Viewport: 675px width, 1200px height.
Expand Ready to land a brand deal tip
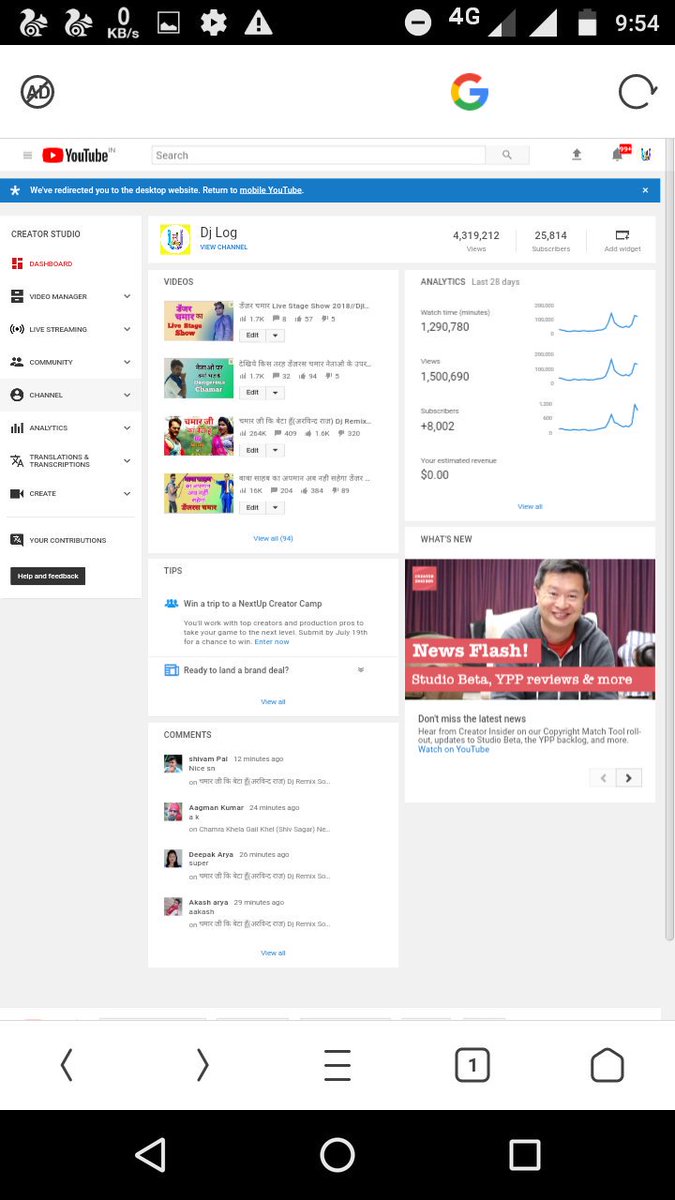360,670
